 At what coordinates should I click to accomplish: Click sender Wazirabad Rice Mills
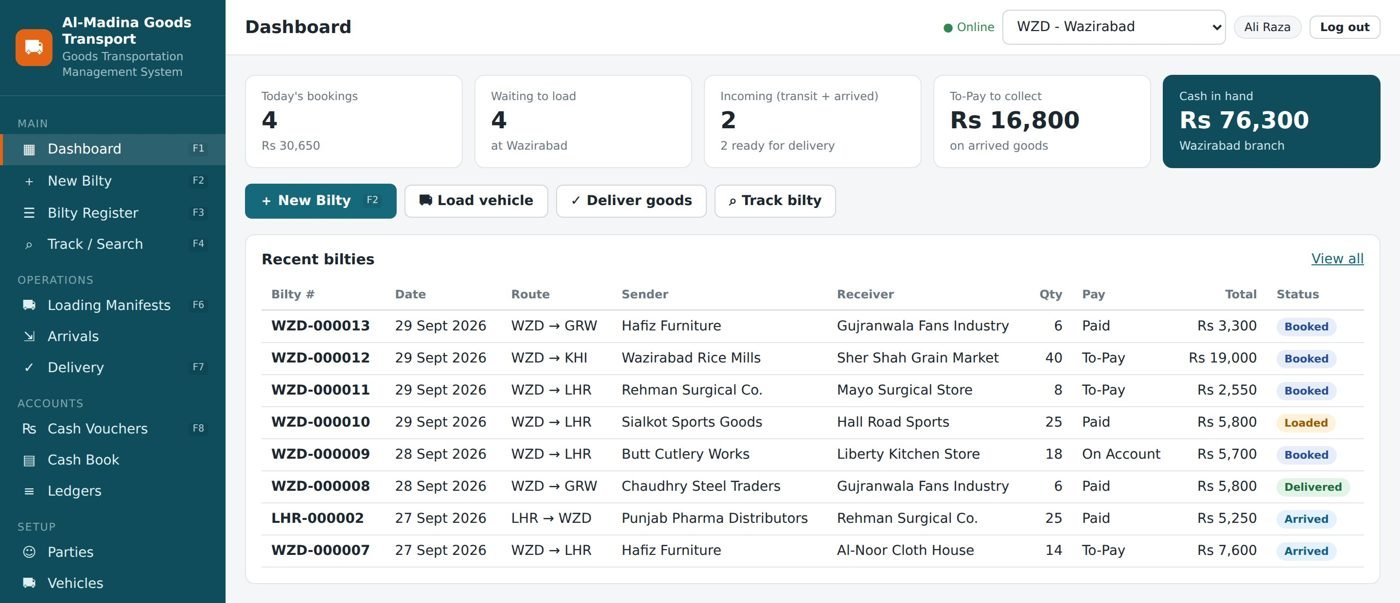tap(691, 358)
